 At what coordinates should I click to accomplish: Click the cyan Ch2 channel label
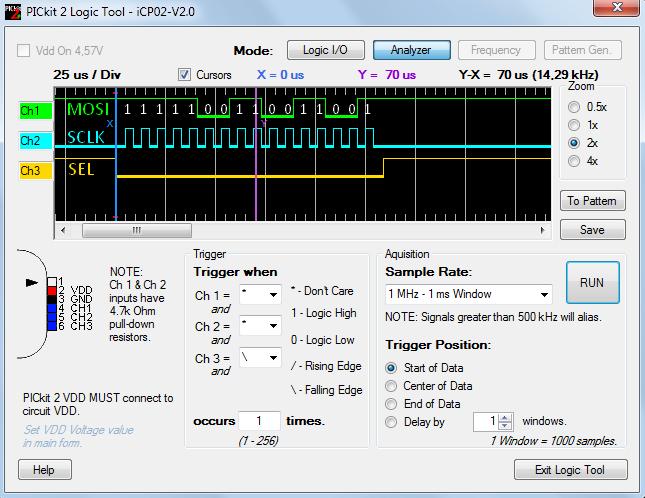[x=36, y=141]
